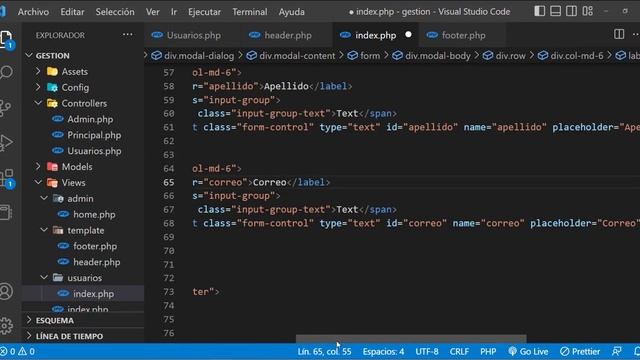Change indentation via Espacios: 4
640x360 pixels.
click(383, 351)
